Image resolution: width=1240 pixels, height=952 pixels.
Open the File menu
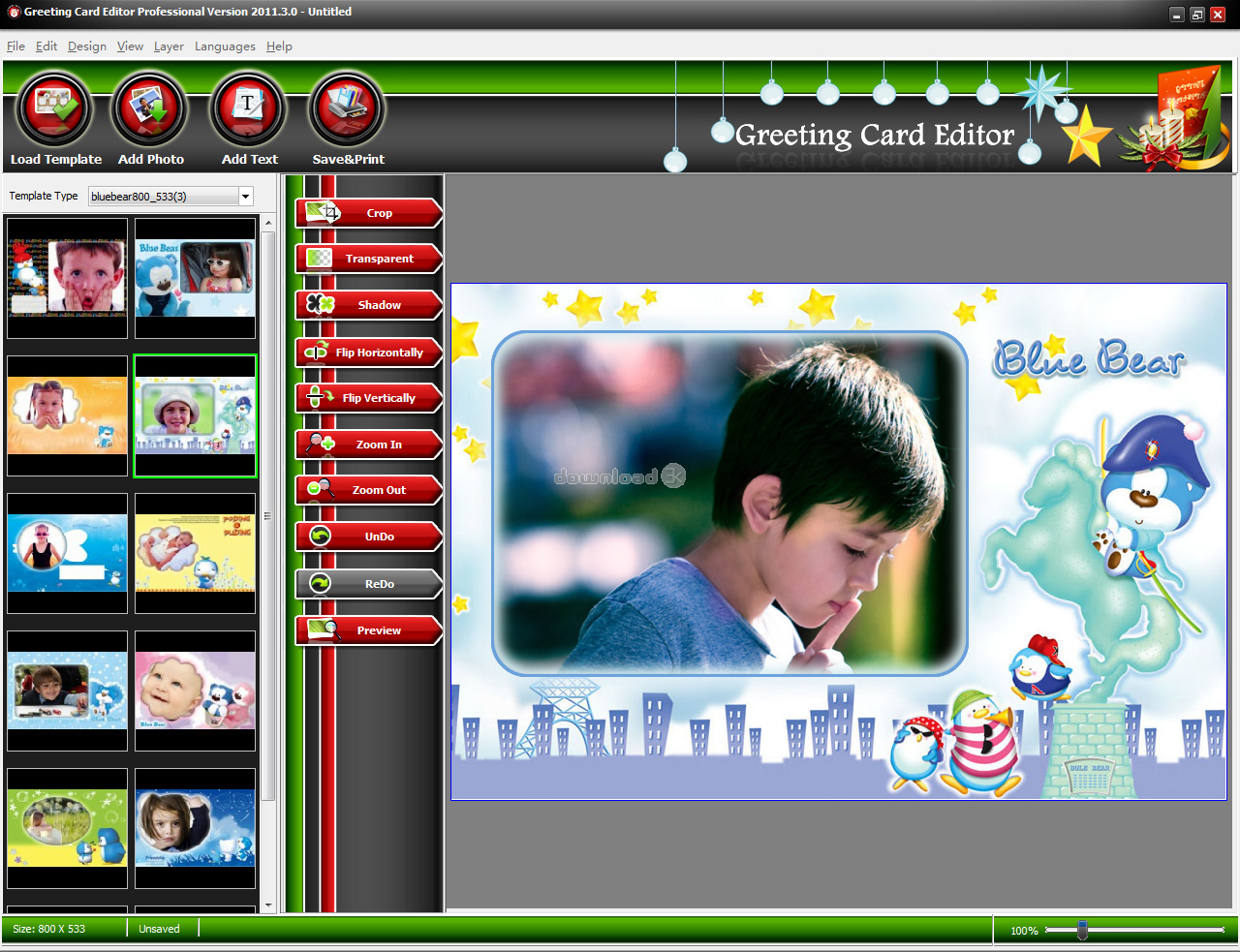(15, 46)
